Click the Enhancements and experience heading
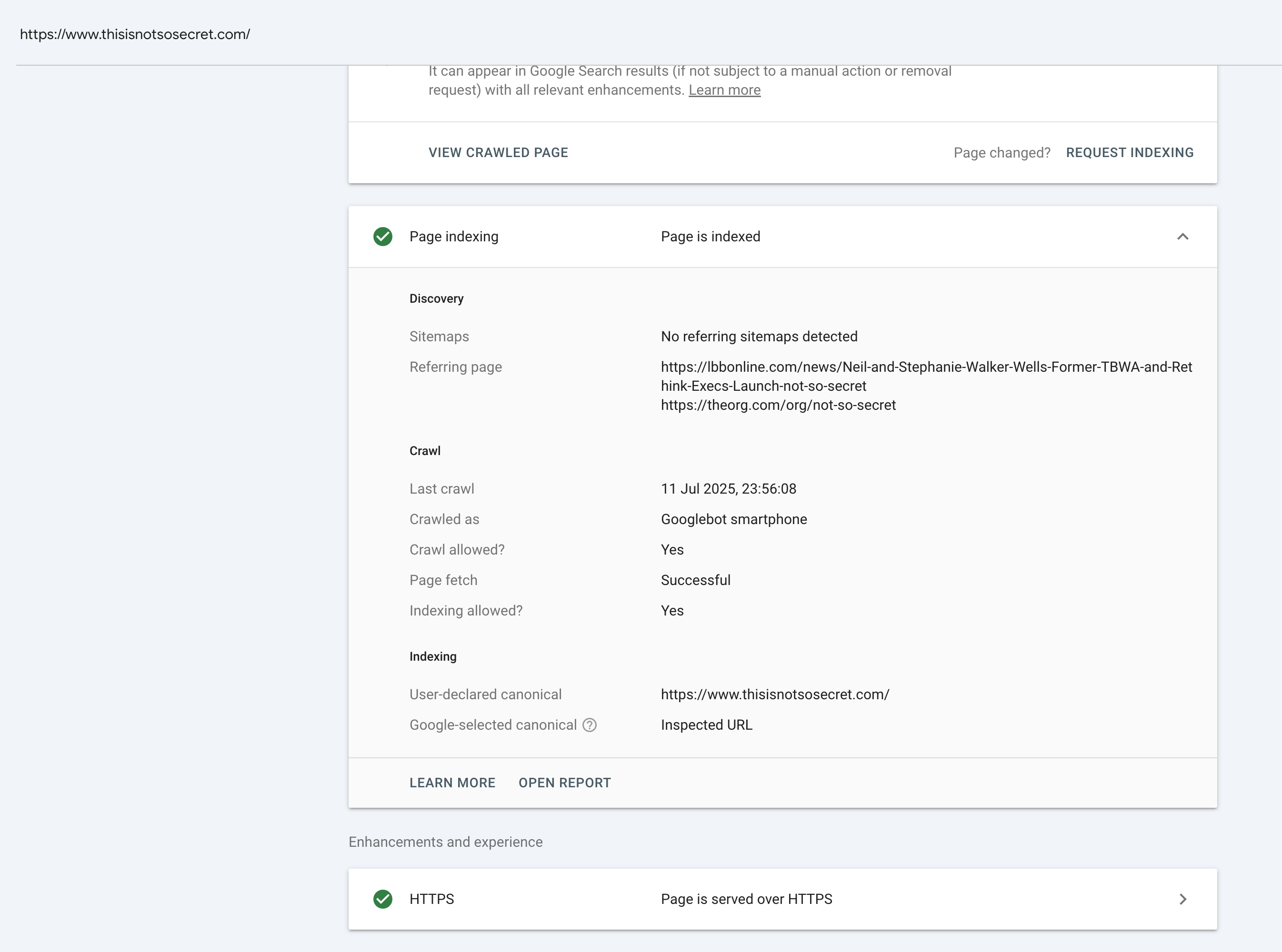Viewport: 1282px width, 952px height. coord(445,842)
